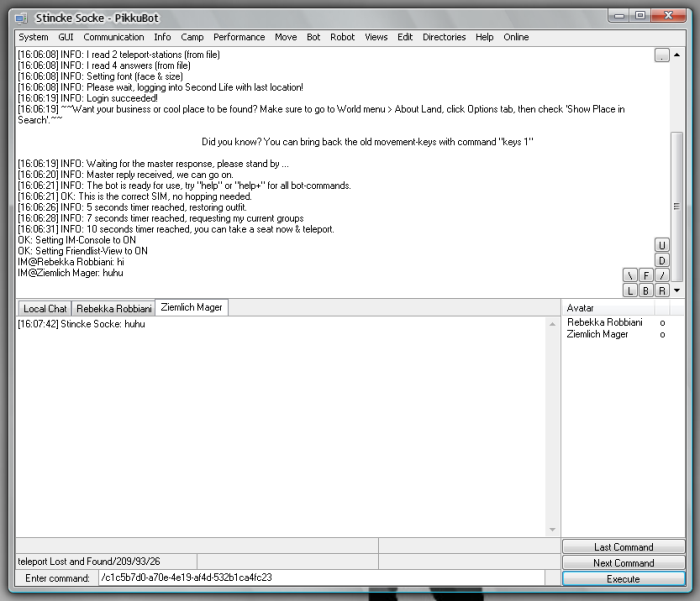Click the small dot button above log scrollbar
Image resolution: width=700 pixels, height=601 pixels.
[x=662, y=56]
